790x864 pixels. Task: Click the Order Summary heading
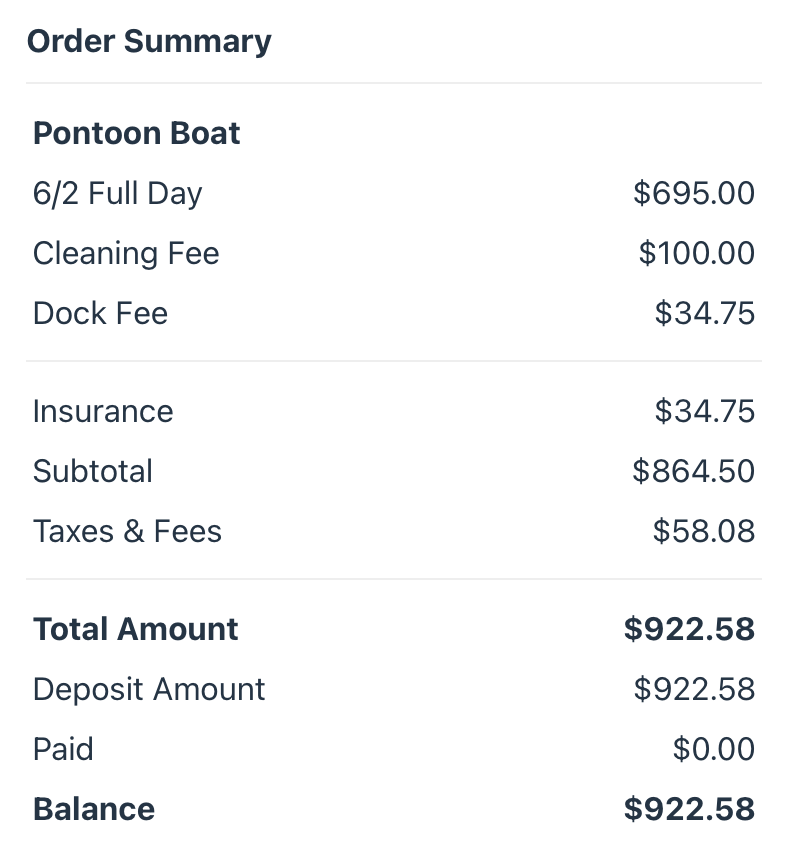[x=149, y=42]
